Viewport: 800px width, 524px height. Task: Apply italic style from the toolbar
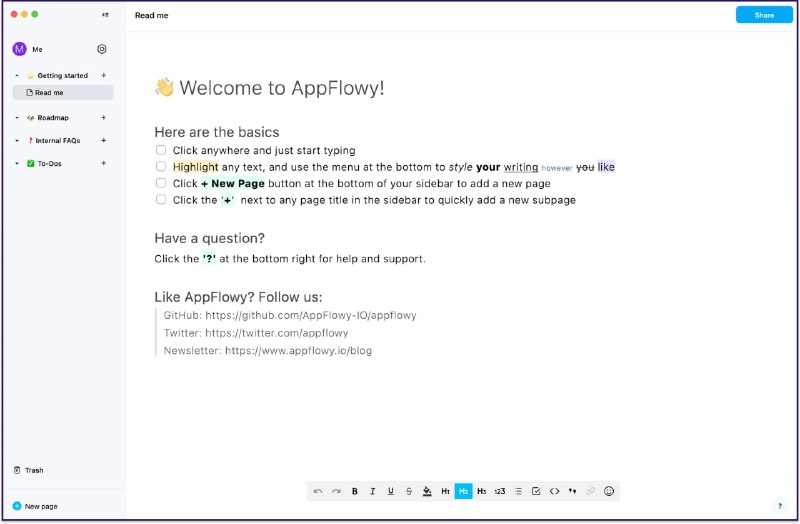(373, 491)
